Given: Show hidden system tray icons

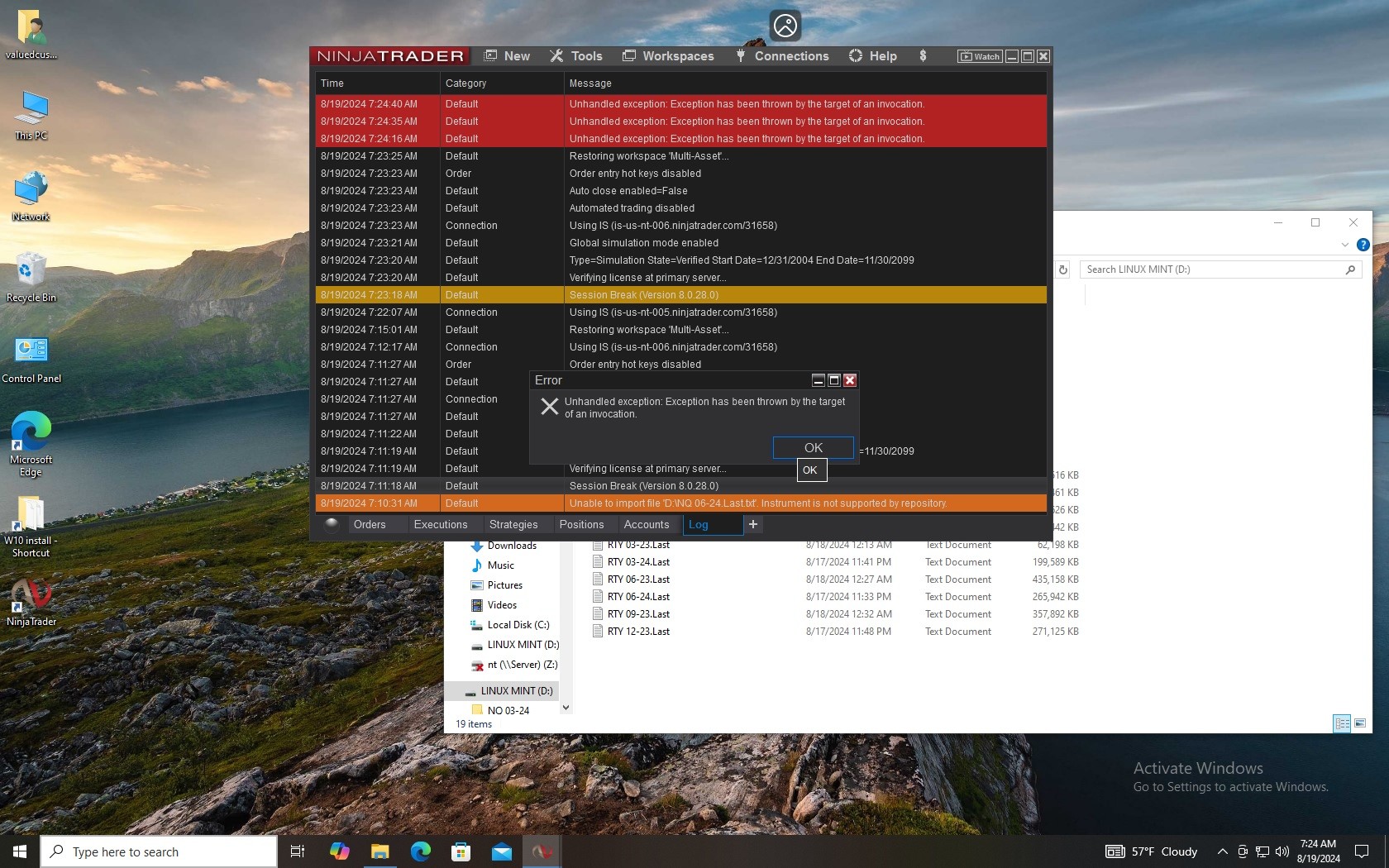Looking at the screenshot, I should (x=1222, y=851).
